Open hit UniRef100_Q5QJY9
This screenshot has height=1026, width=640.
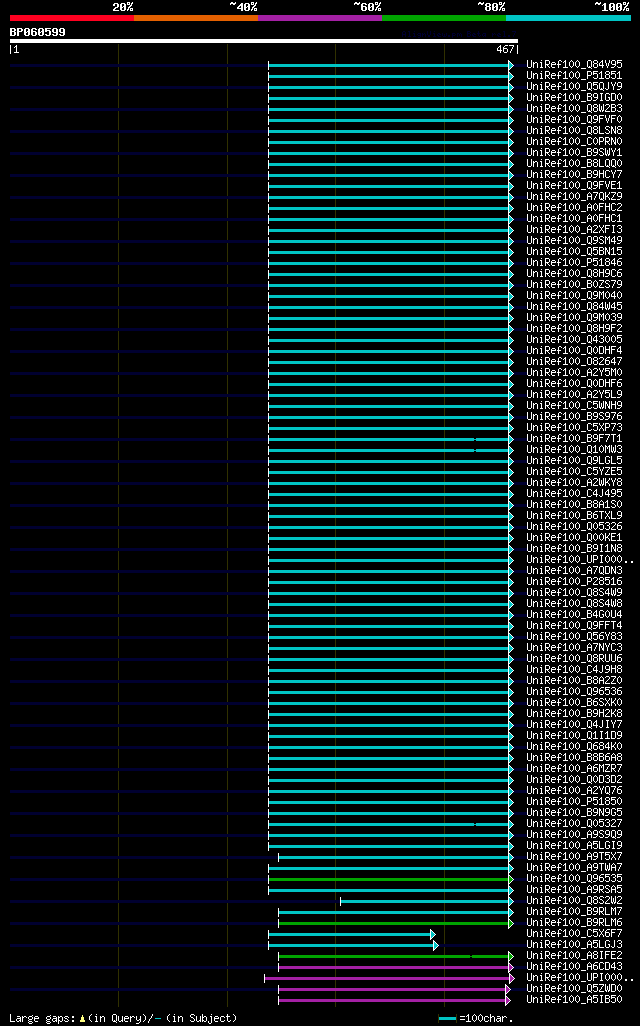pyautogui.click(x=575, y=86)
